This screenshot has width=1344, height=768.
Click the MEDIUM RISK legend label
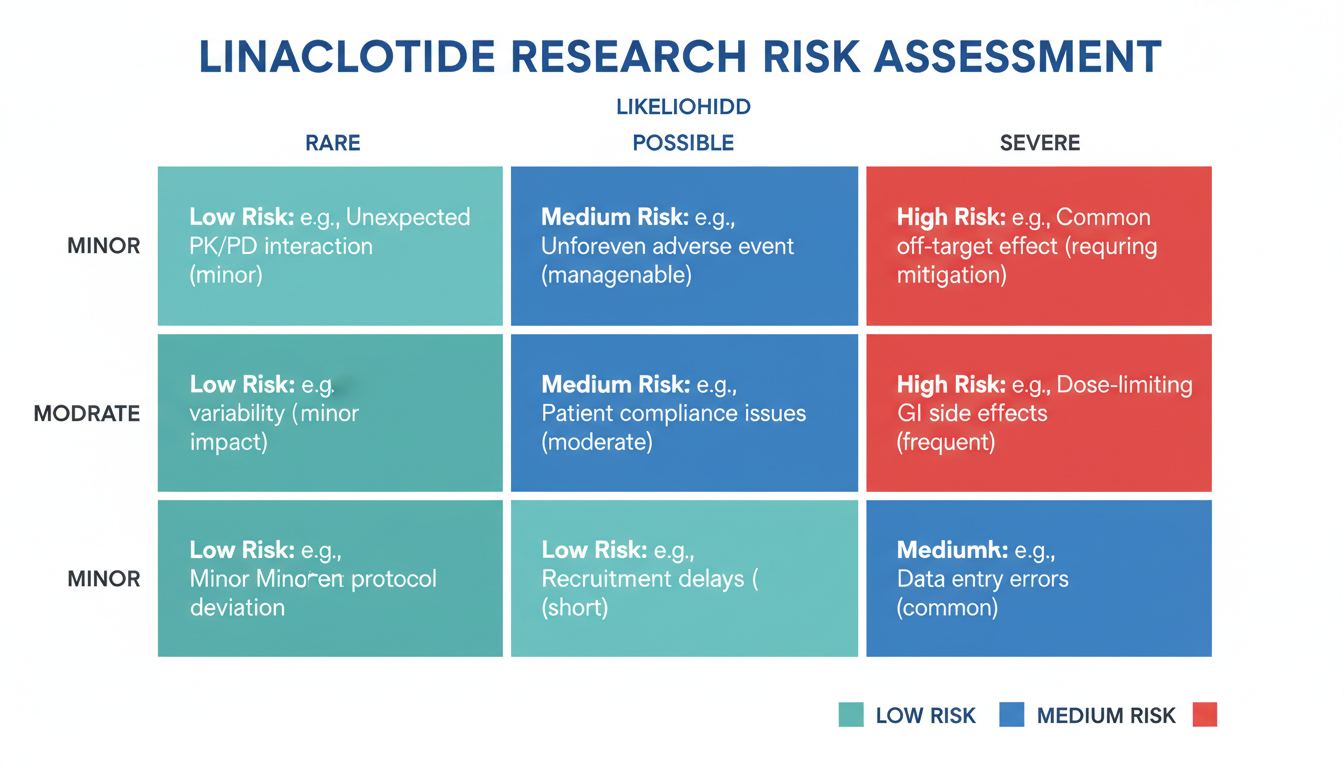pyautogui.click(x=1106, y=715)
